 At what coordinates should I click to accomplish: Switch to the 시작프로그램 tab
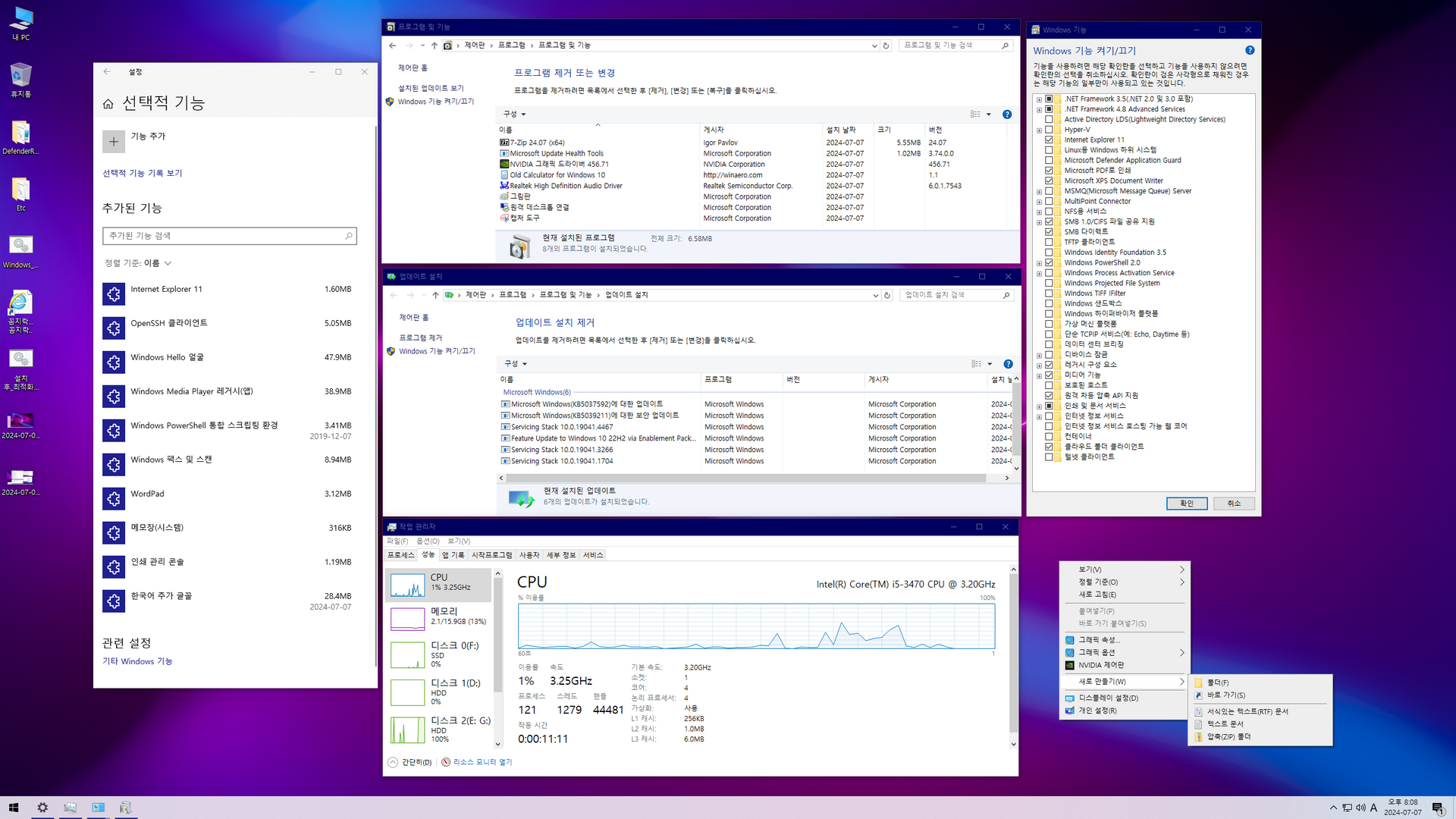point(491,555)
